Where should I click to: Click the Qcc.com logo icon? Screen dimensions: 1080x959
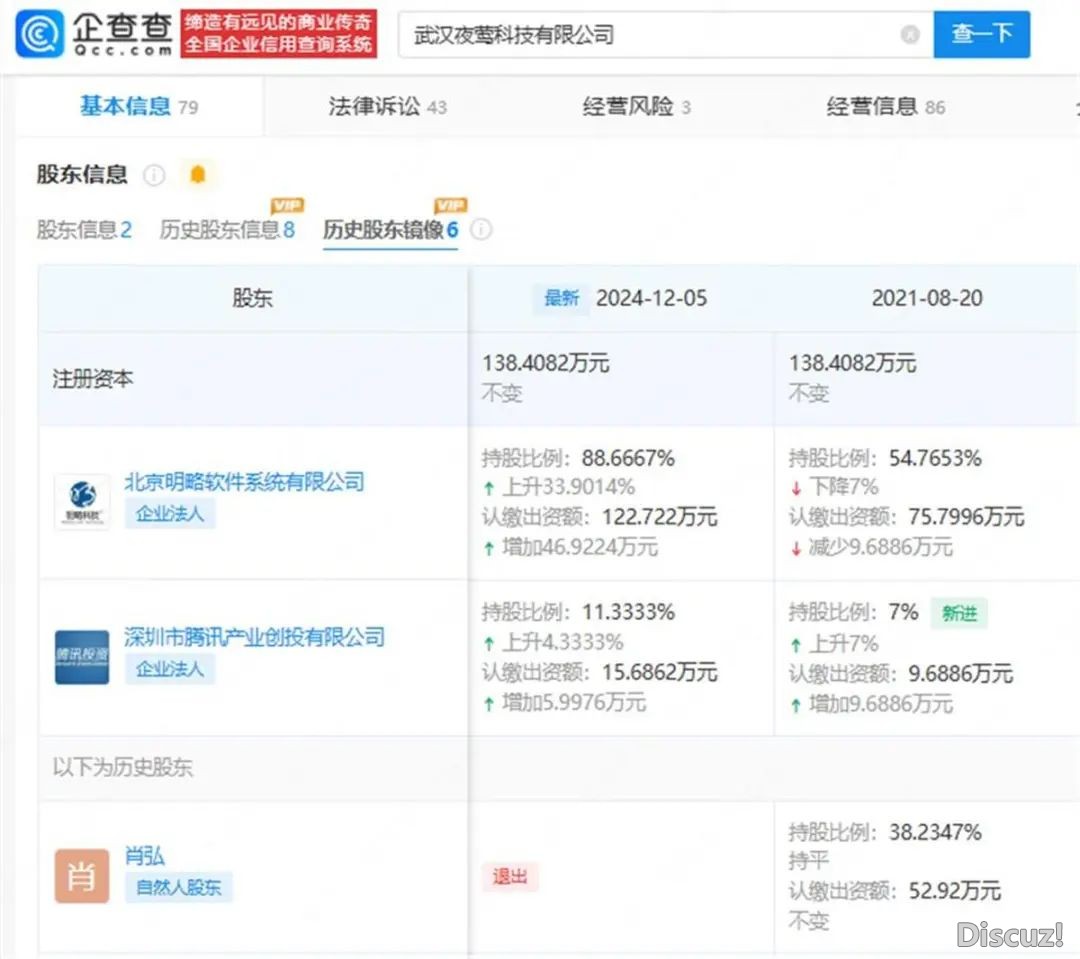click(x=40, y=34)
